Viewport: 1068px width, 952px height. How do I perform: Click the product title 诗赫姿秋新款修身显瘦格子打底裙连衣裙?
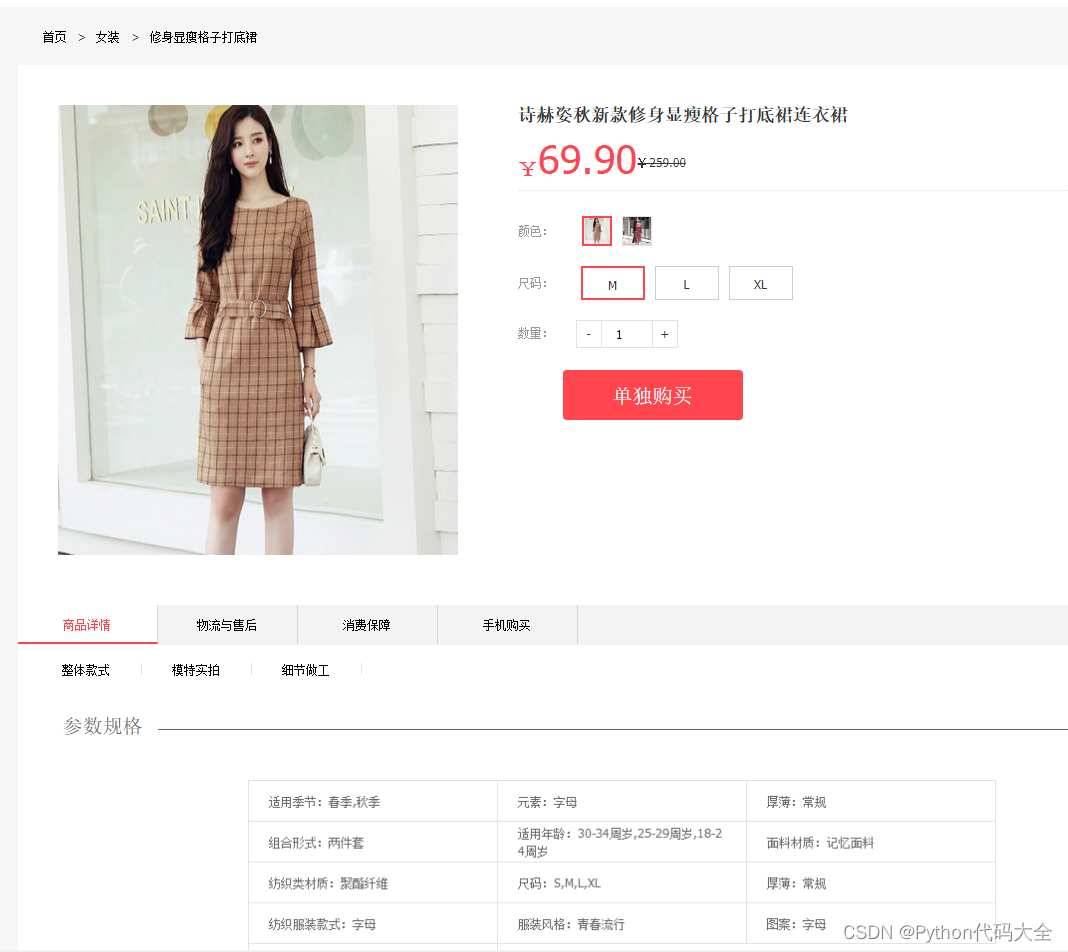683,115
